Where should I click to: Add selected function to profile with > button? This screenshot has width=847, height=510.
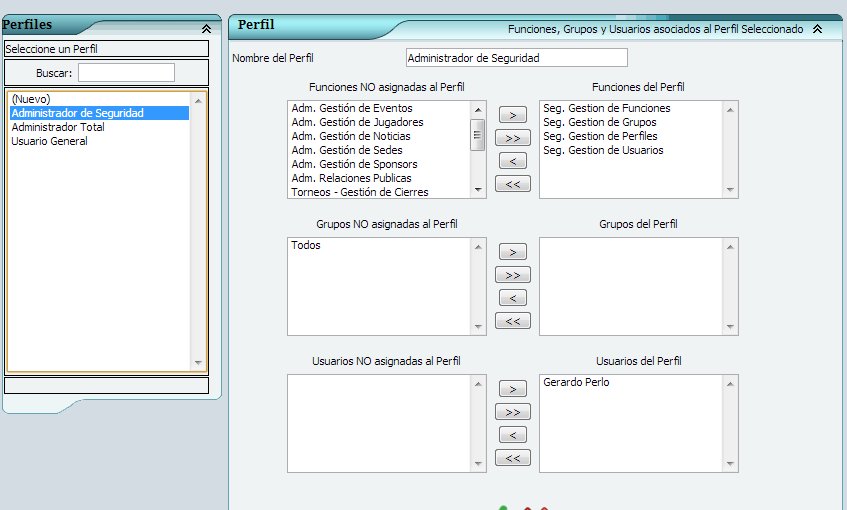click(x=512, y=115)
